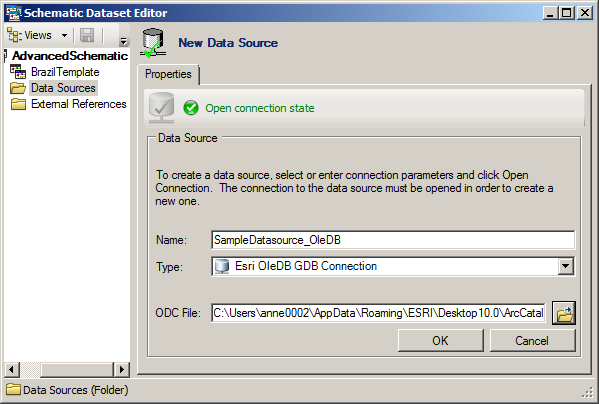Click into the Name input field
The width and height of the screenshot is (599, 404).
click(393, 240)
